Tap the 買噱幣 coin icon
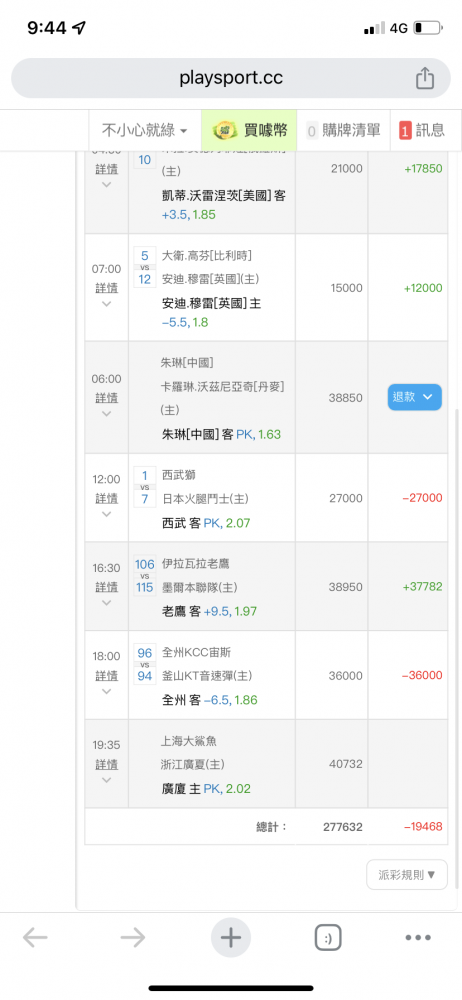 click(x=224, y=130)
